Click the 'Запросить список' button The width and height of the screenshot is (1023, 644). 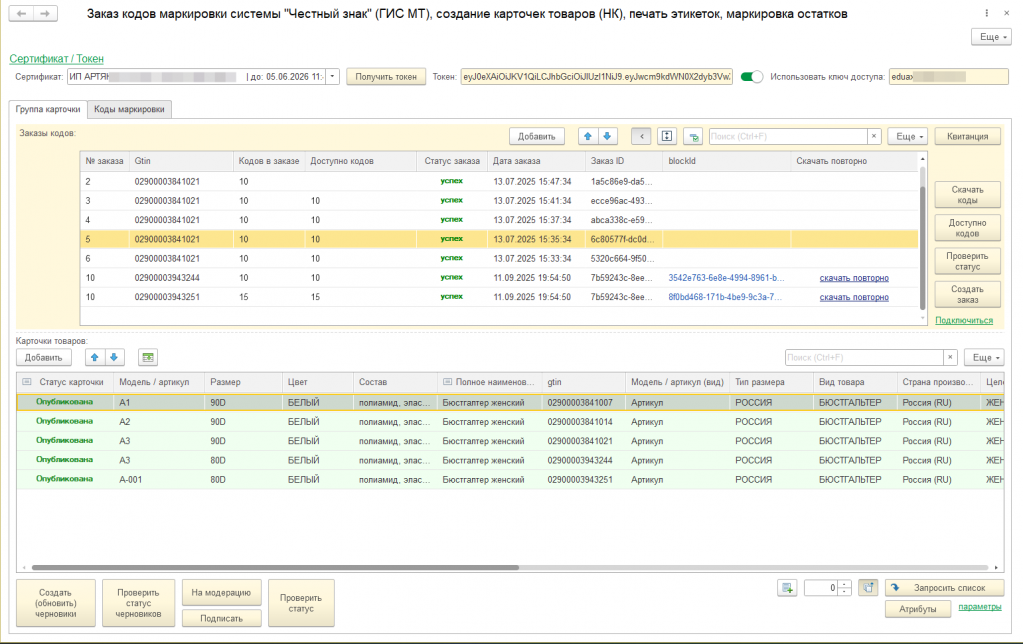943,588
